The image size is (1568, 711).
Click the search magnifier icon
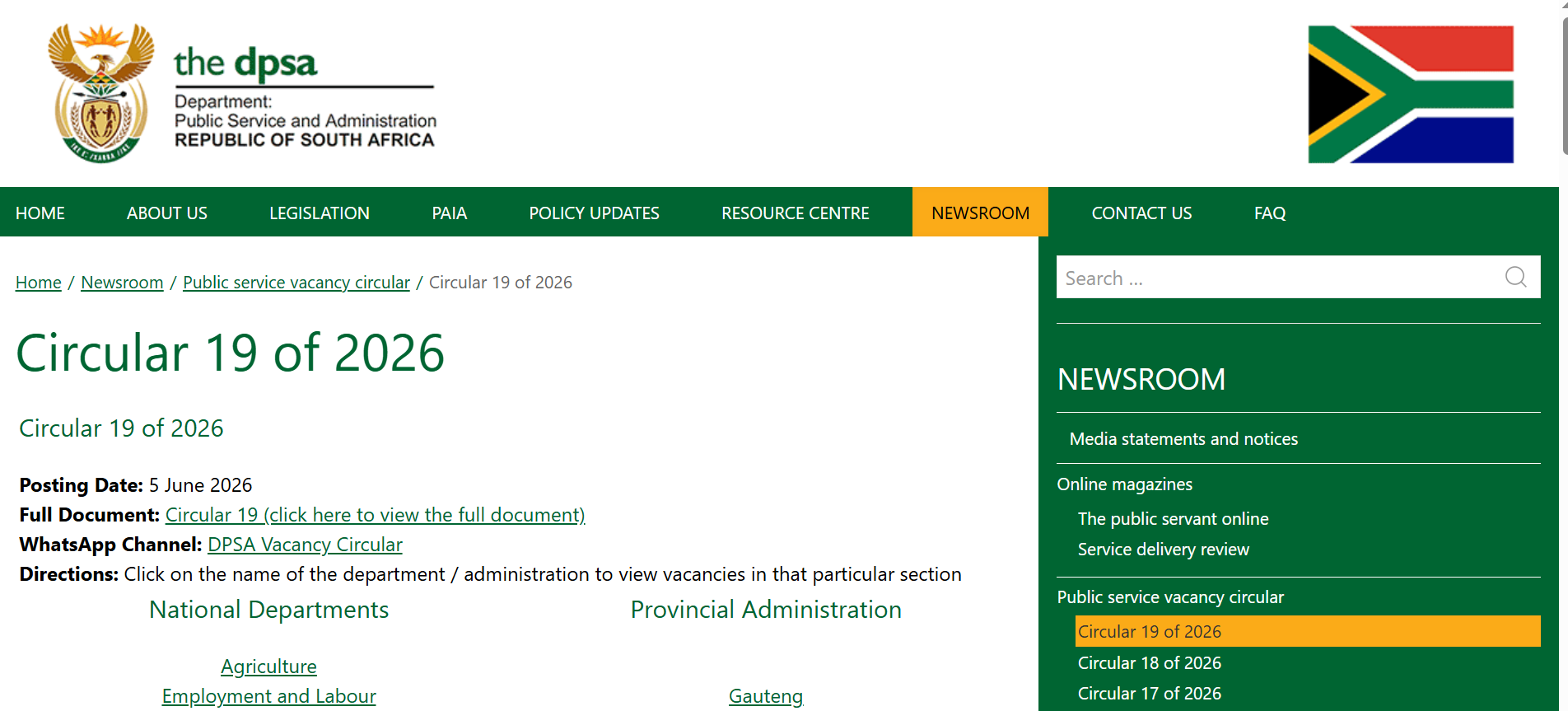[1515, 277]
